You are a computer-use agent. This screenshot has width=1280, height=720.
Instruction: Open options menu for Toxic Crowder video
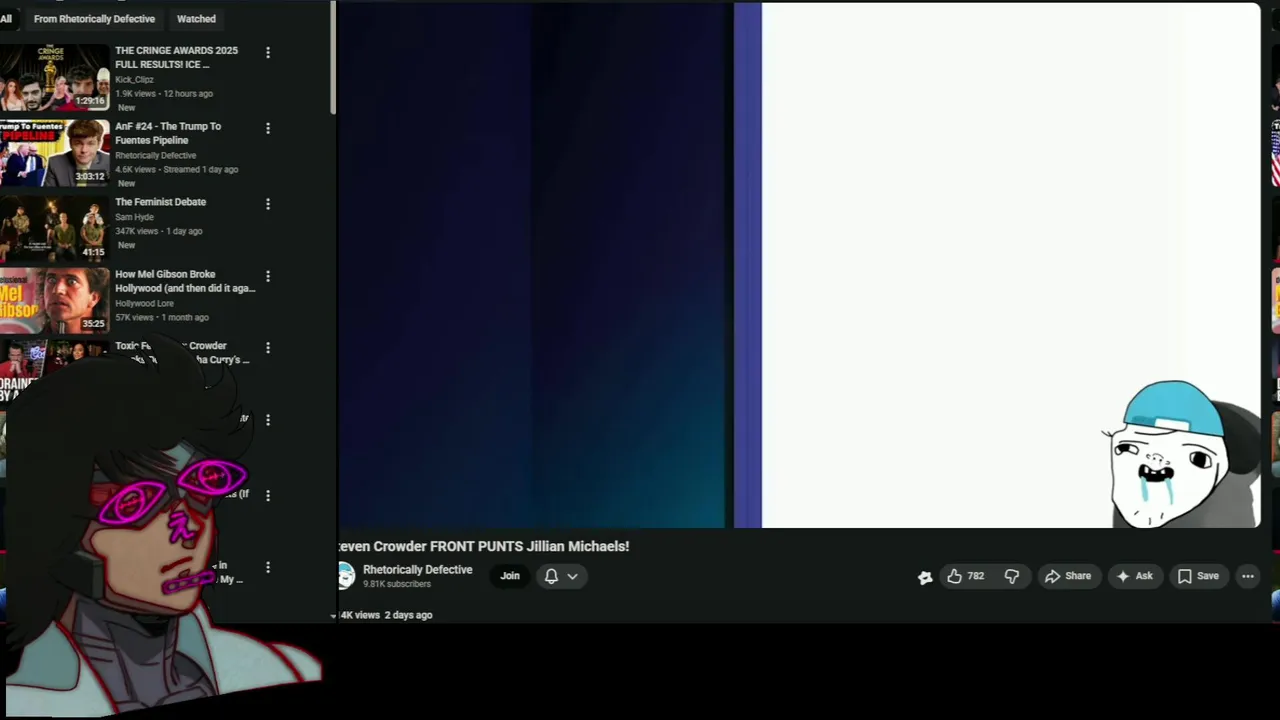[x=267, y=348]
